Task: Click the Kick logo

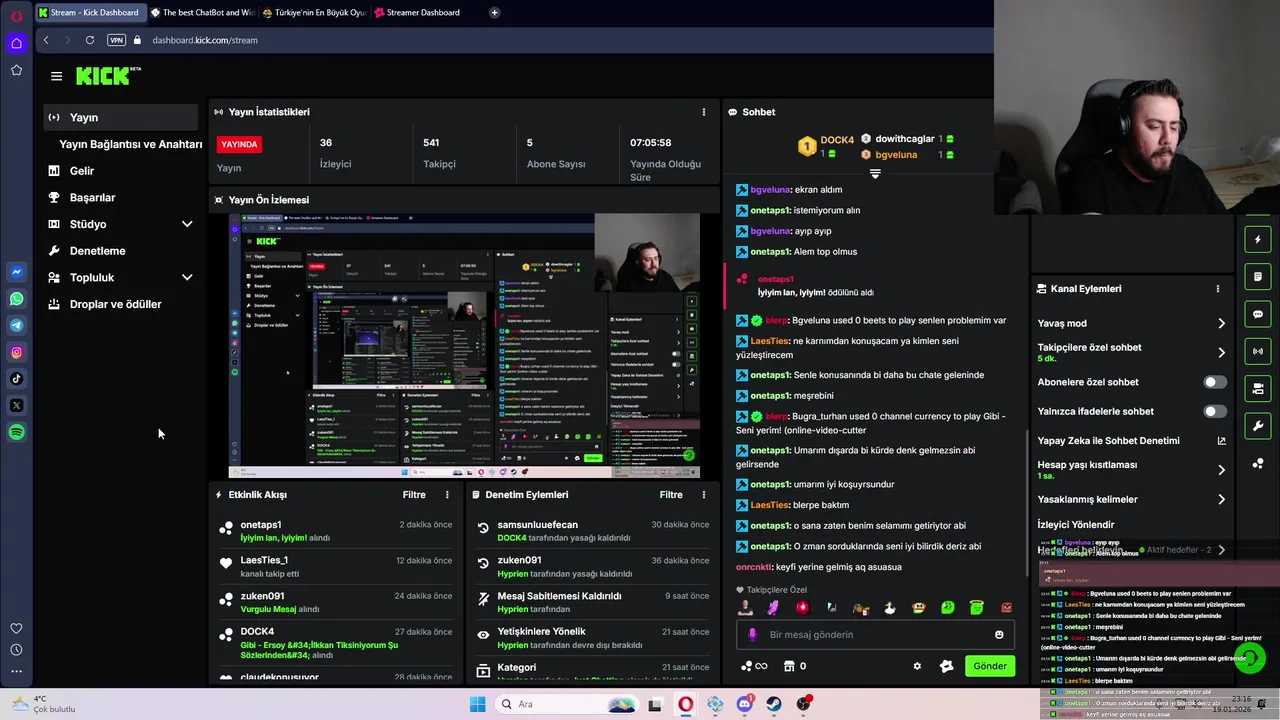Action: (x=108, y=76)
